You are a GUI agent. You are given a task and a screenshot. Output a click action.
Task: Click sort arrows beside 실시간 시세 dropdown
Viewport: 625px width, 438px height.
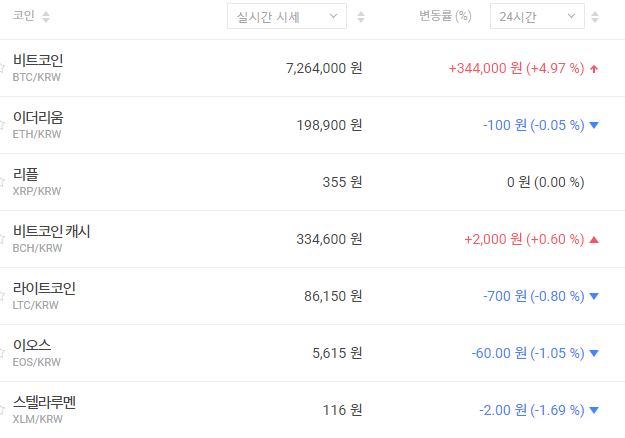click(361, 17)
